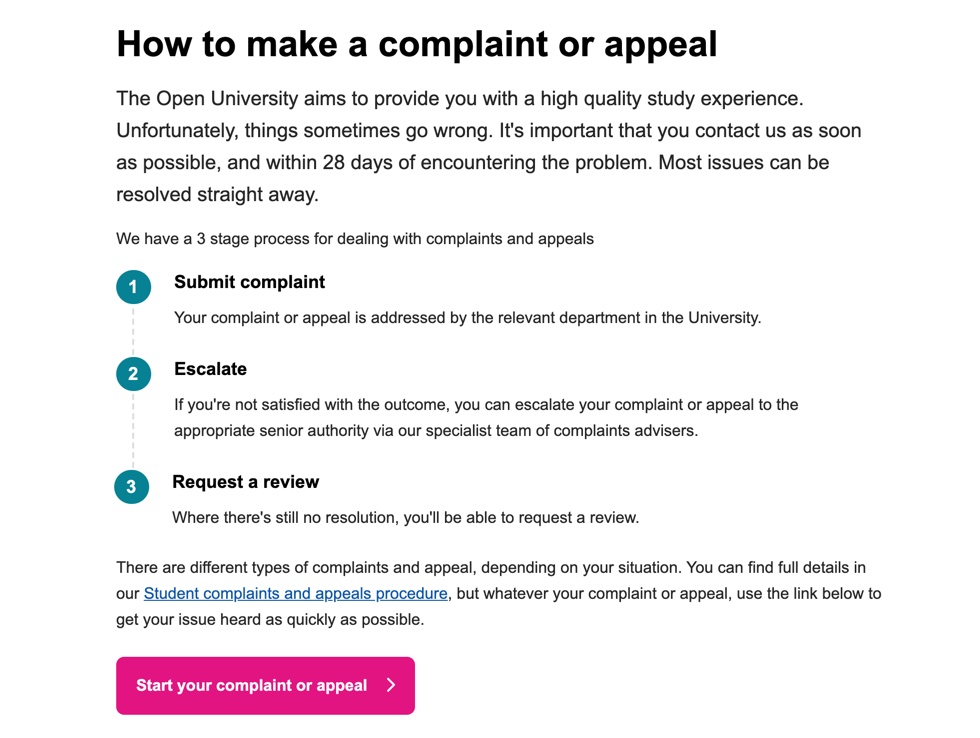Image resolution: width=980 pixels, height=738 pixels.
Task: Click the dashed line between steps 2 and 3
Action: [133, 430]
